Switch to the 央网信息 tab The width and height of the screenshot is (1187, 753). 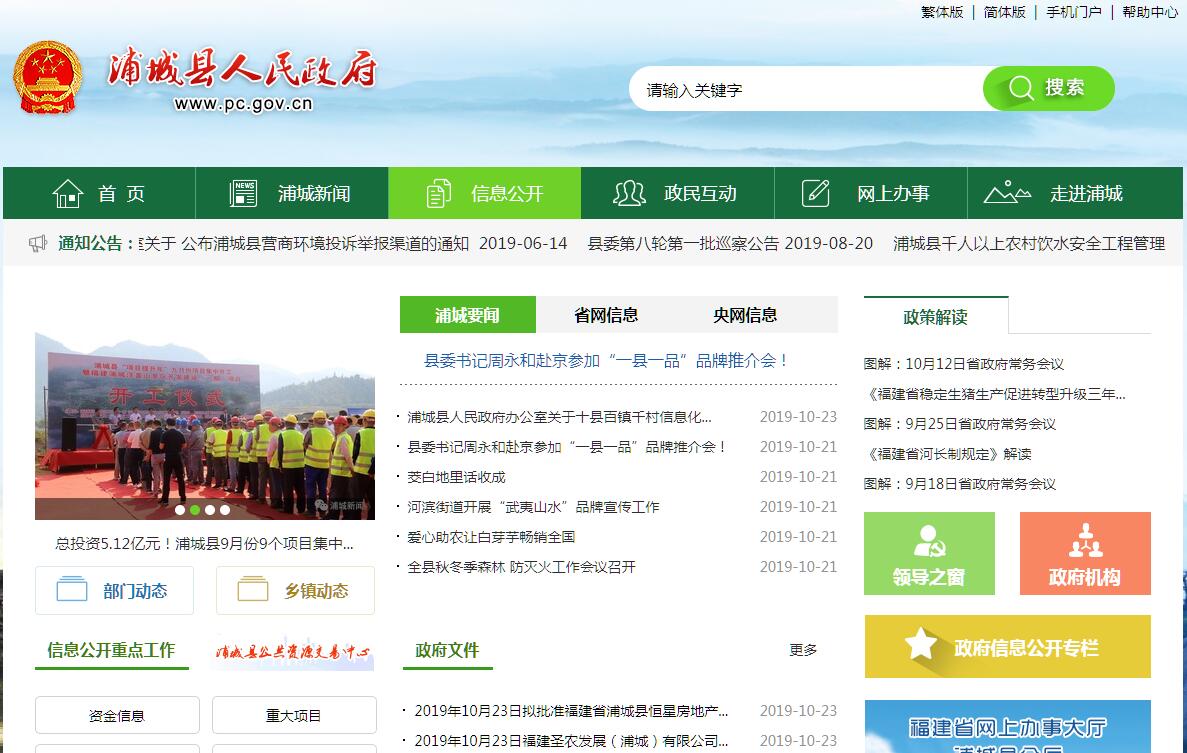745,315
